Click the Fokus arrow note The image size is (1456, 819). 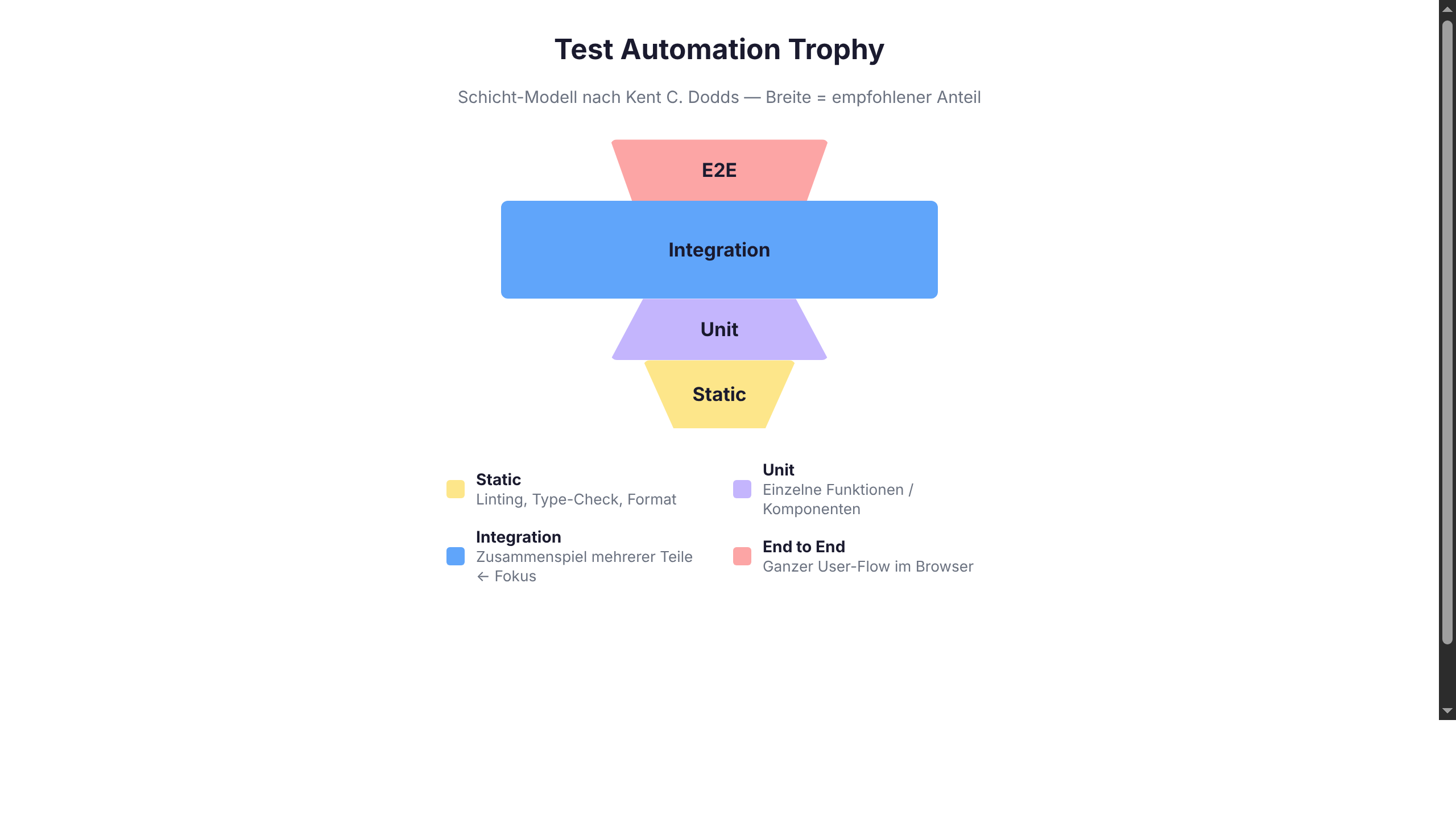506,576
